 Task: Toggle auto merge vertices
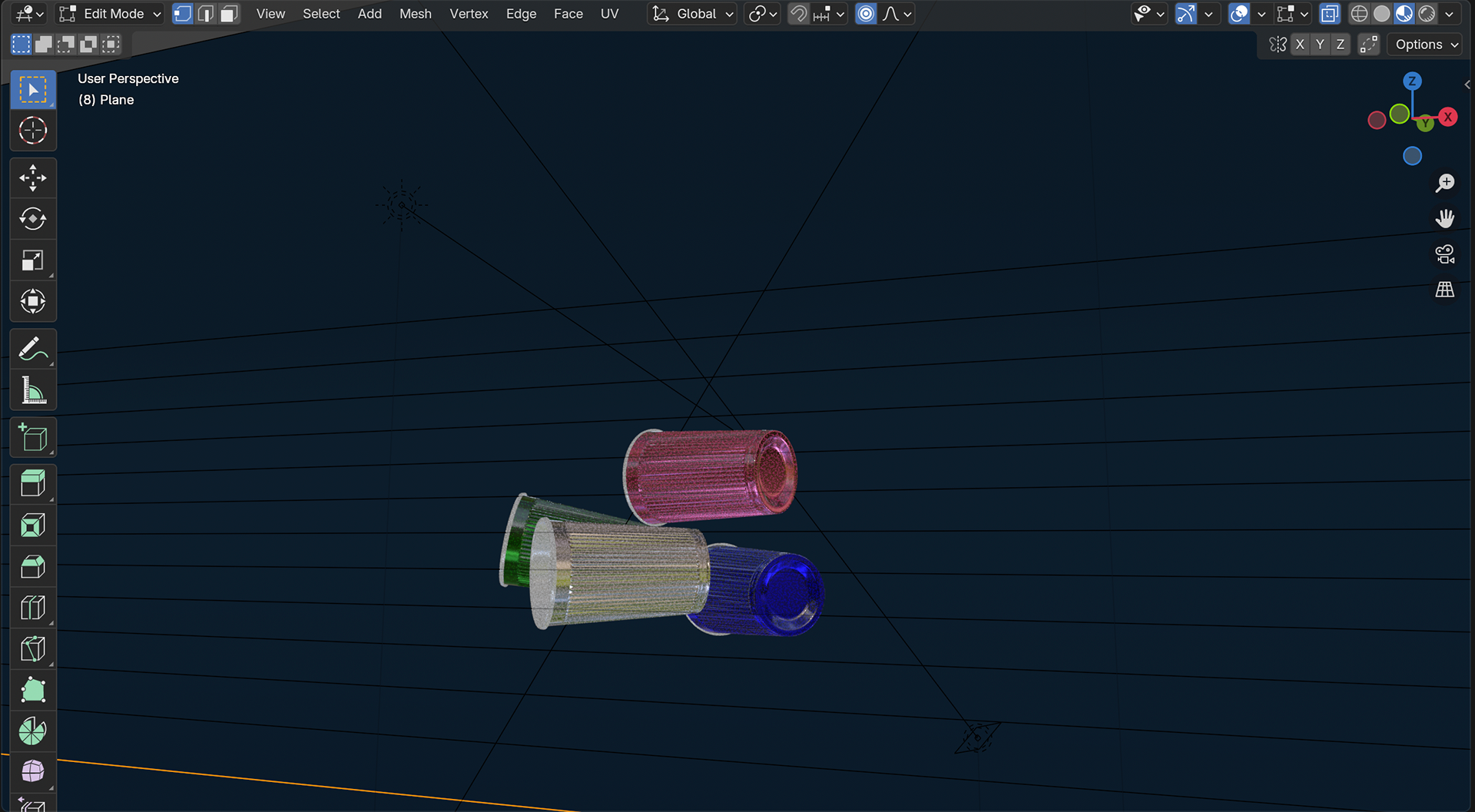[x=1369, y=45]
